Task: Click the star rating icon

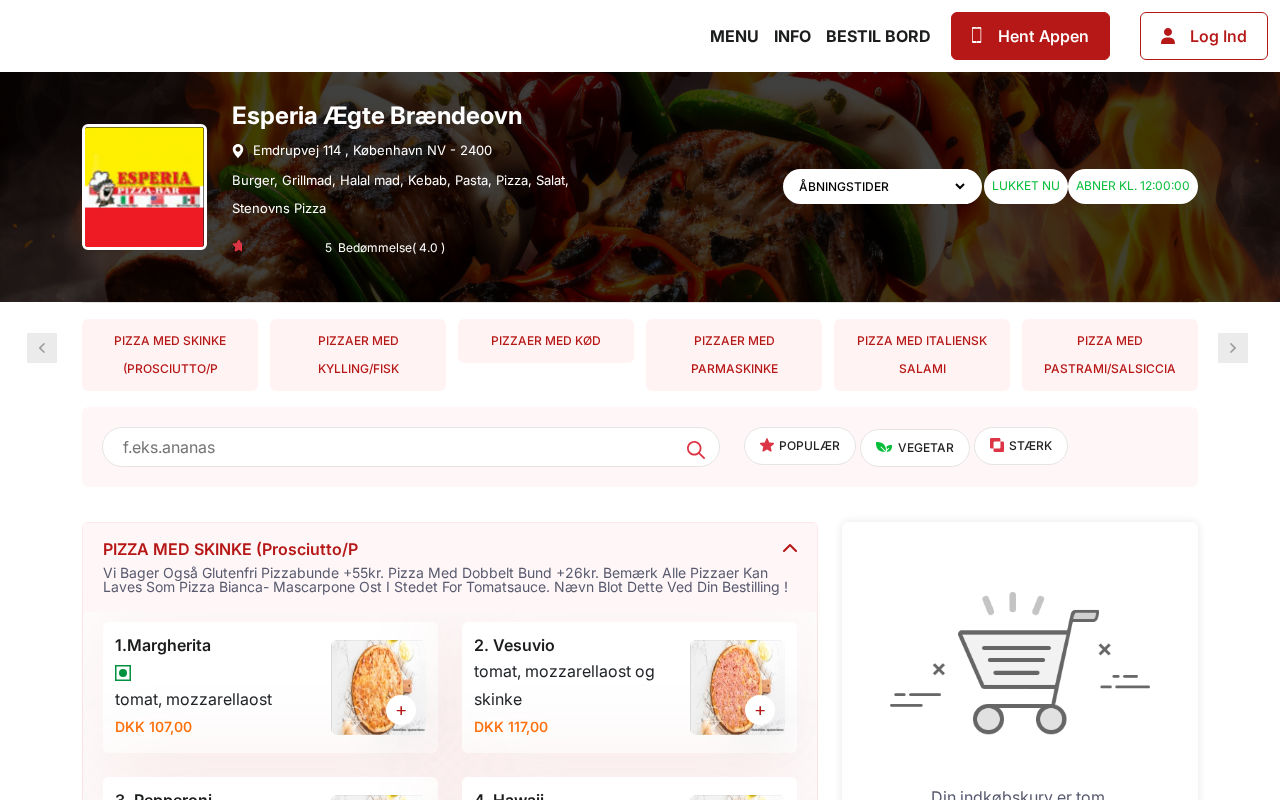Action: coord(238,246)
